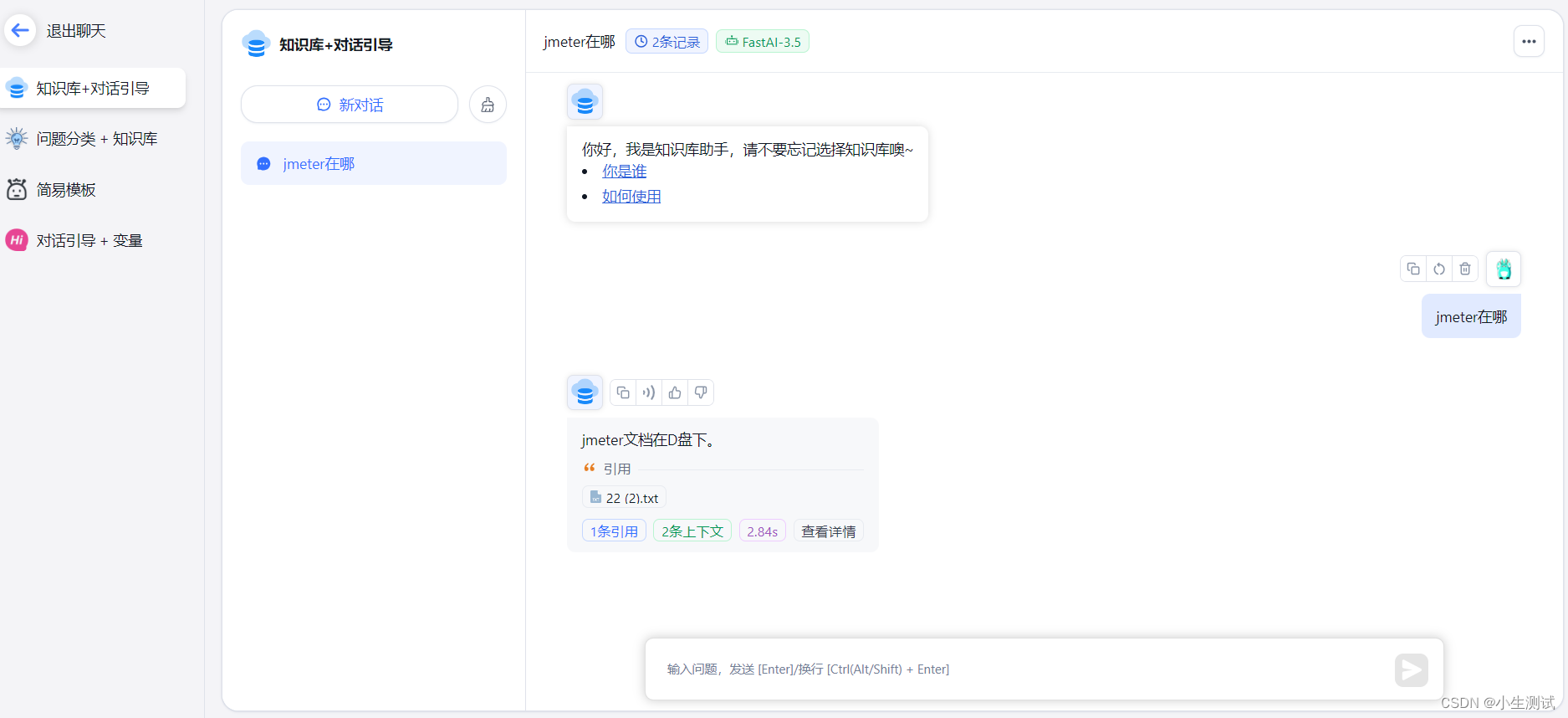Click the 2条记录 history tag
The height and width of the screenshot is (718, 1568).
(x=667, y=42)
